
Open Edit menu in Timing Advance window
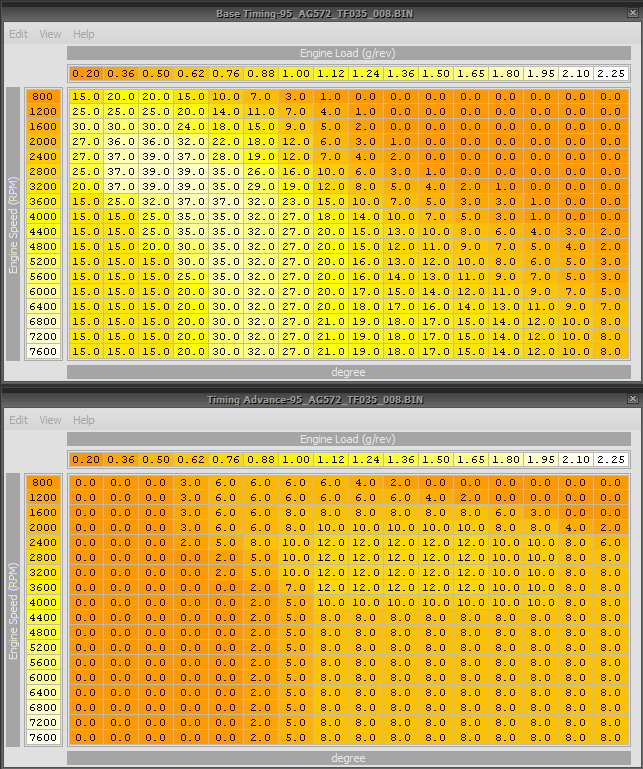tap(18, 421)
